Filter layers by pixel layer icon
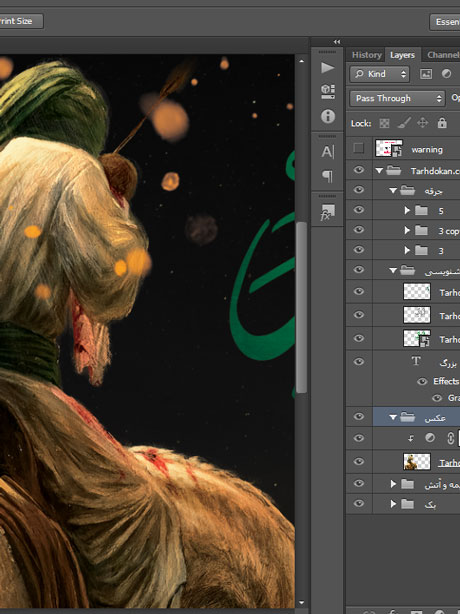 pos(426,74)
